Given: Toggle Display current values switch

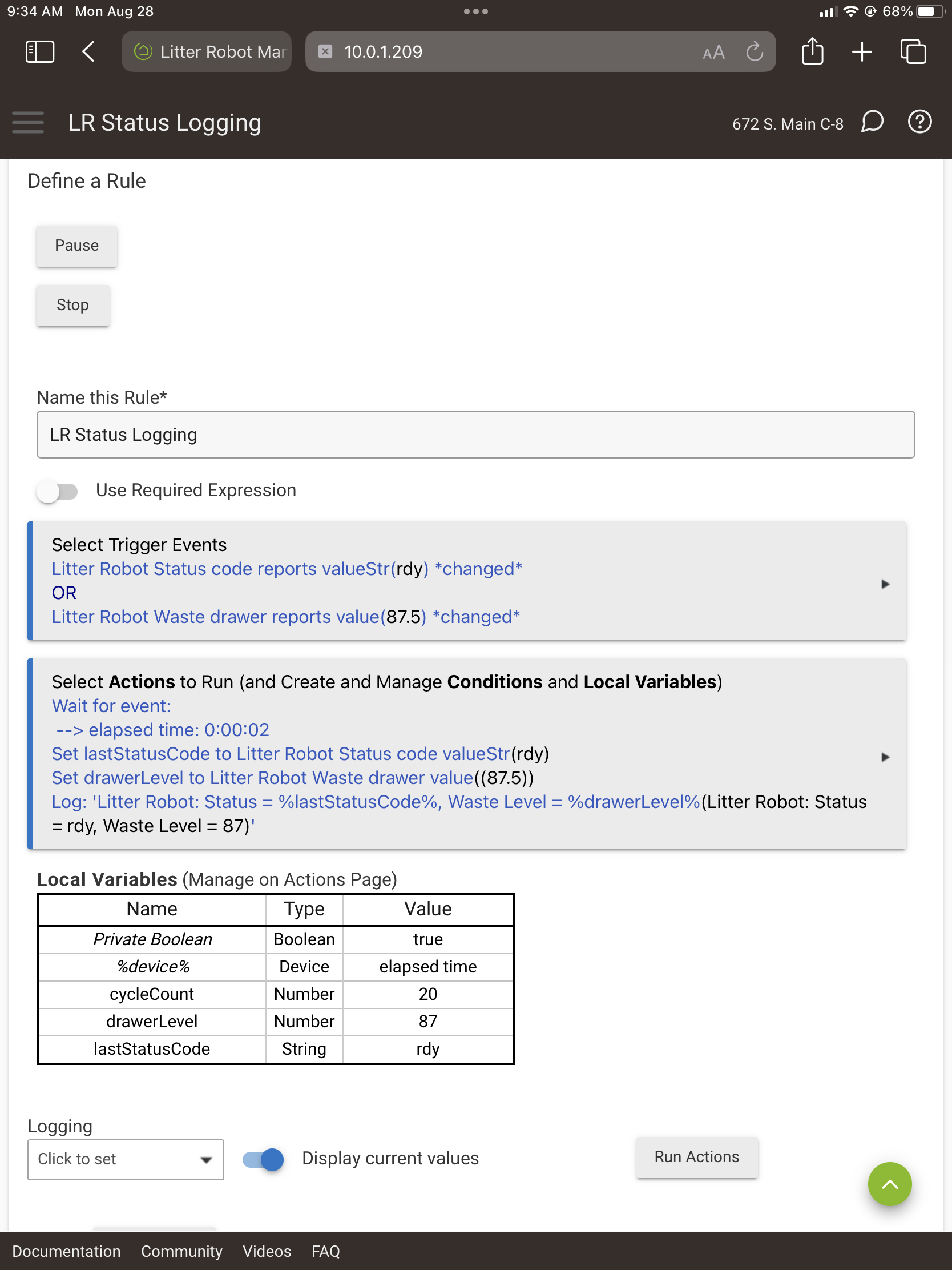Looking at the screenshot, I should click(x=263, y=1159).
